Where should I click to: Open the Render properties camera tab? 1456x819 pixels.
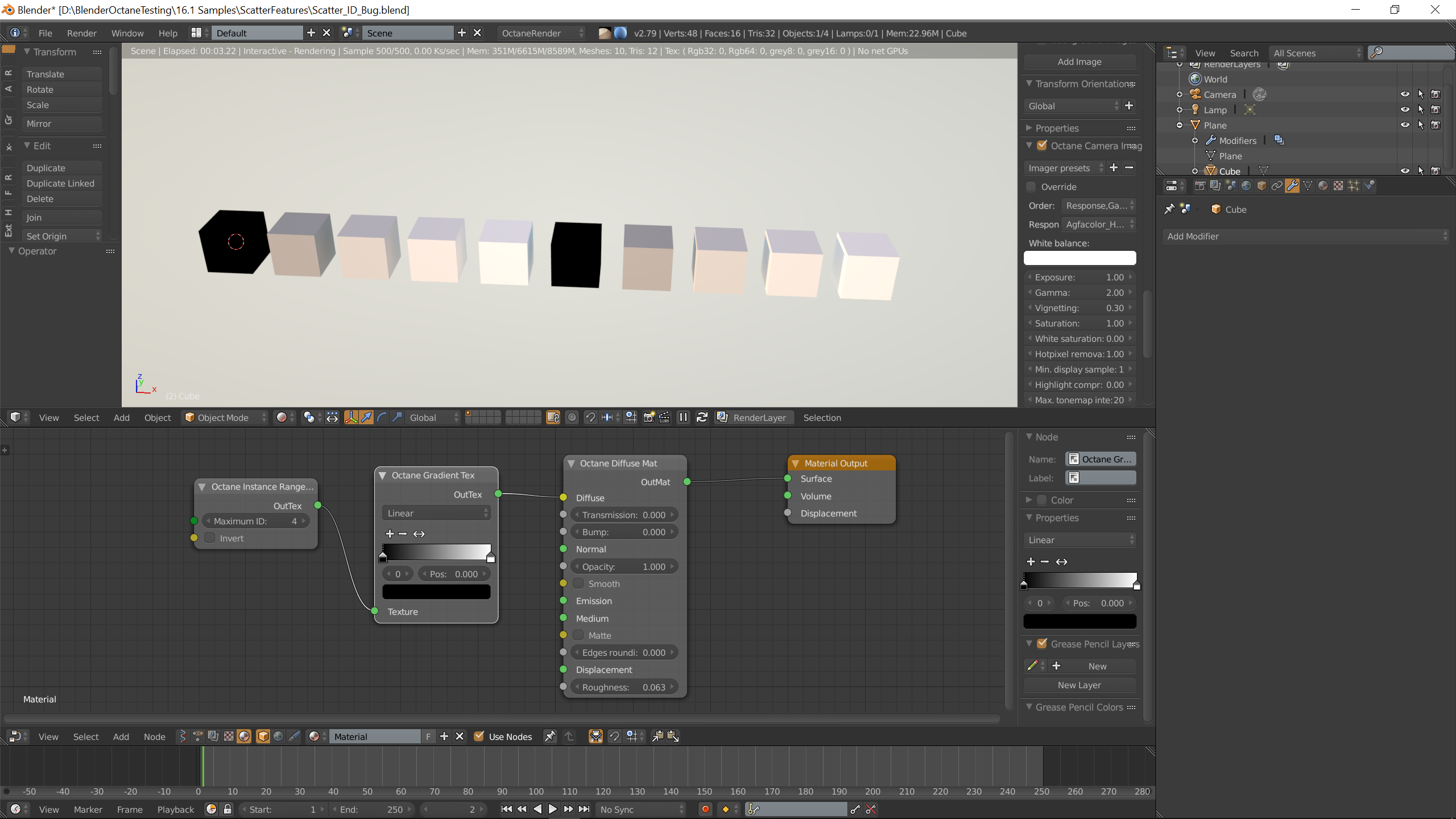coord(1200,185)
